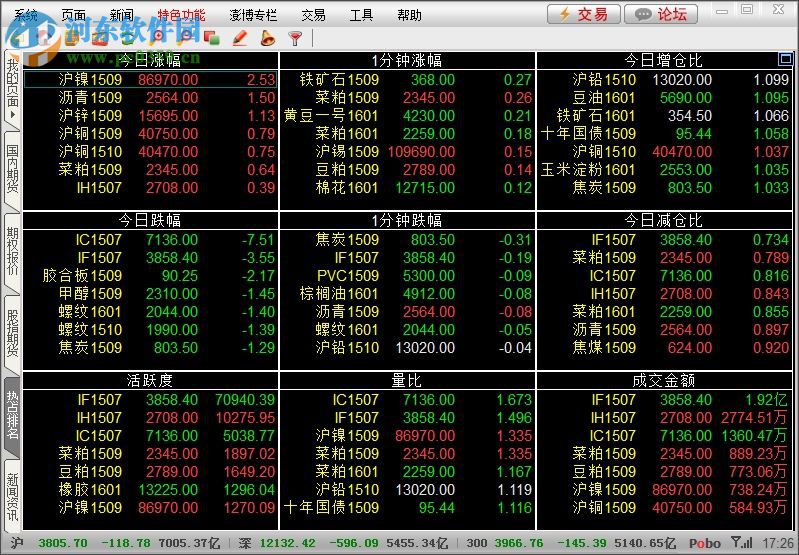Open the 工具 menu
The height and width of the screenshot is (555, 799).
361,15
